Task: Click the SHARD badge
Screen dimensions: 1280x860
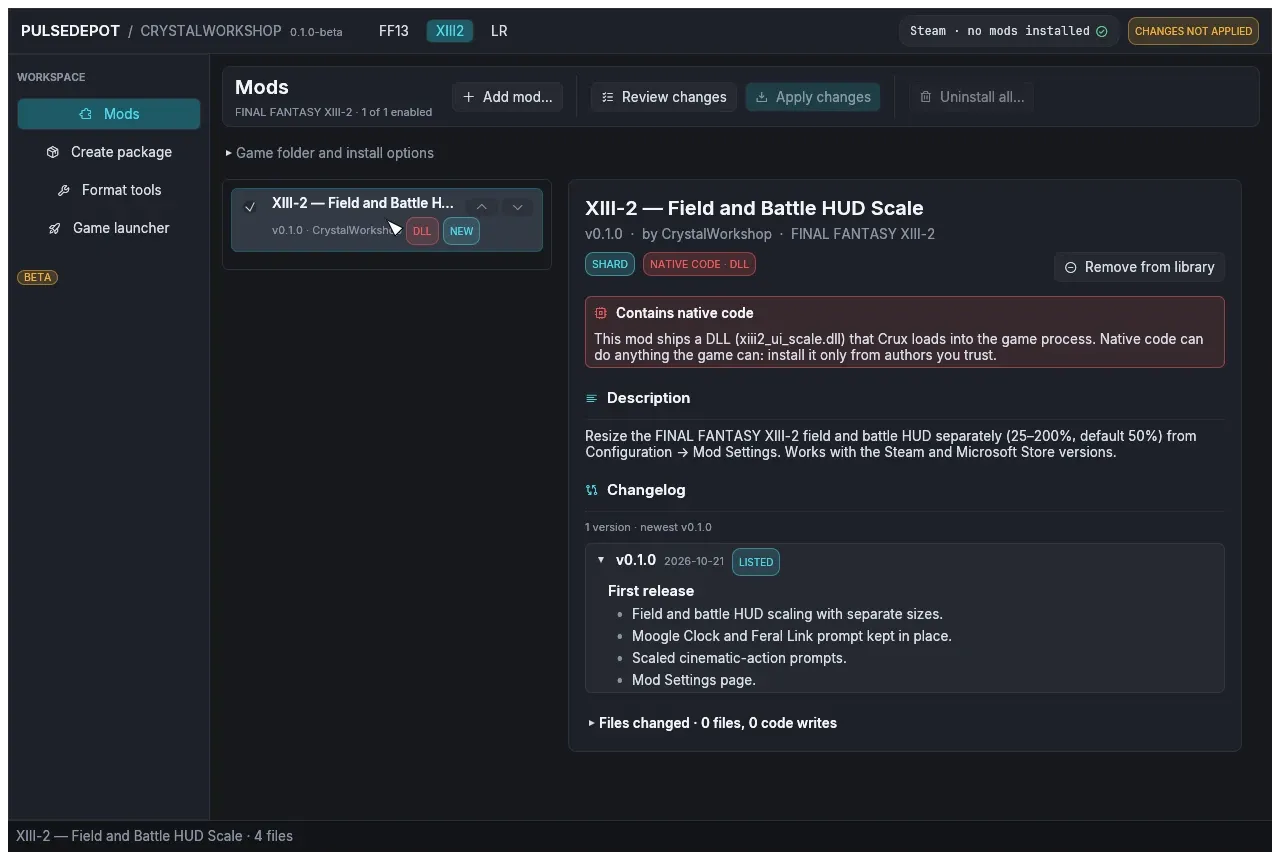Action: click(610, 264)
